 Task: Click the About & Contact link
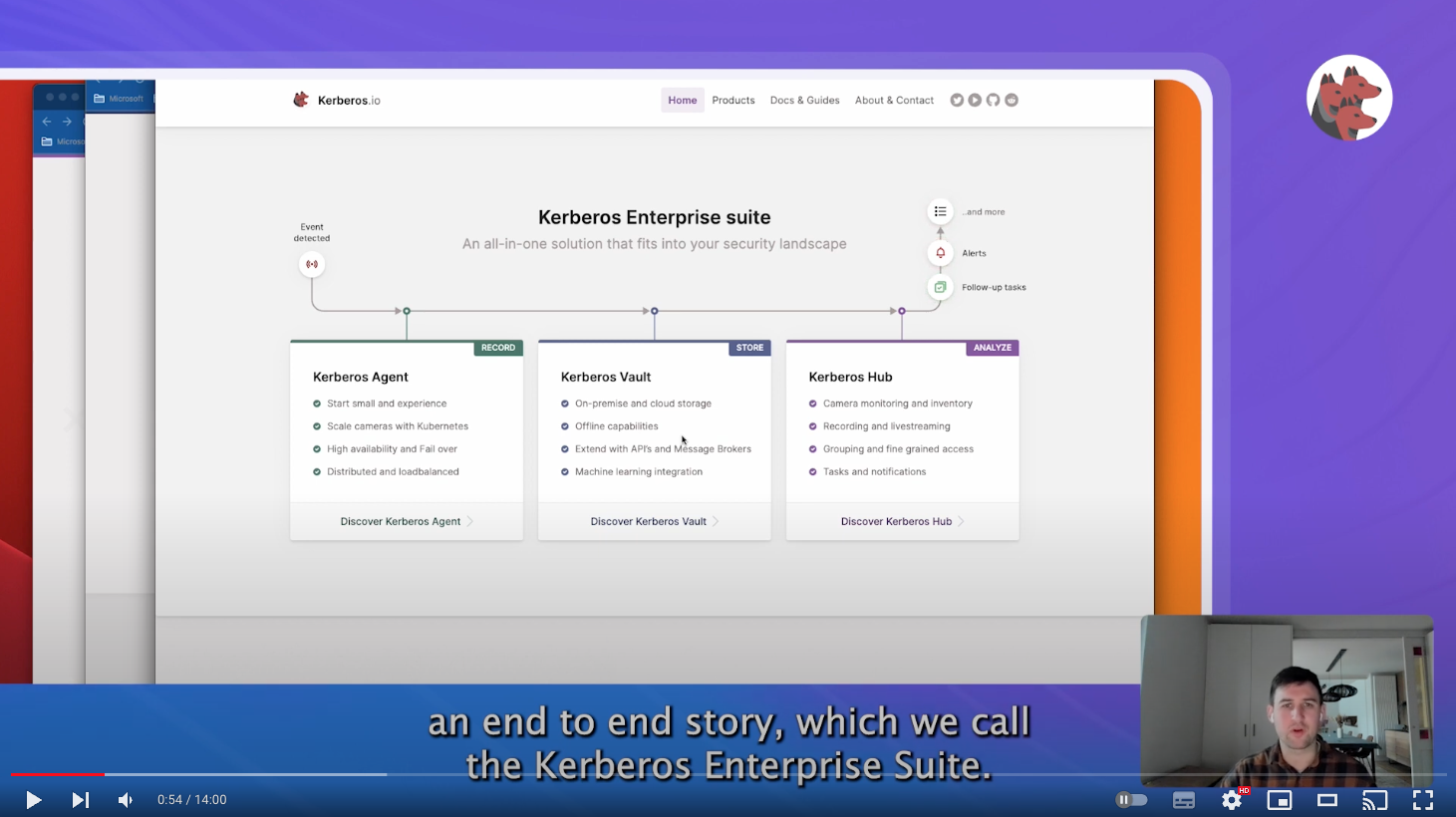(x=893, y=100)
